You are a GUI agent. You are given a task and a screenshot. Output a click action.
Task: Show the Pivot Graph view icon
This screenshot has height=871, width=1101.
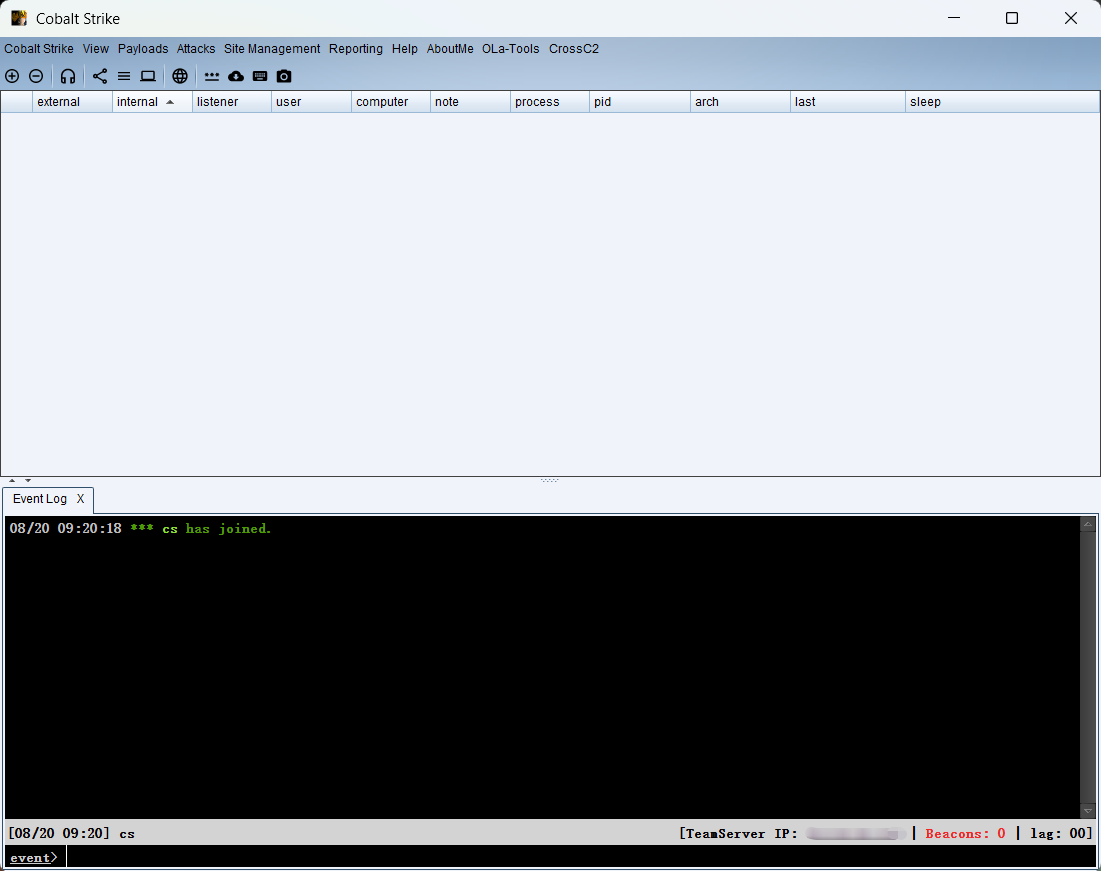100,76
